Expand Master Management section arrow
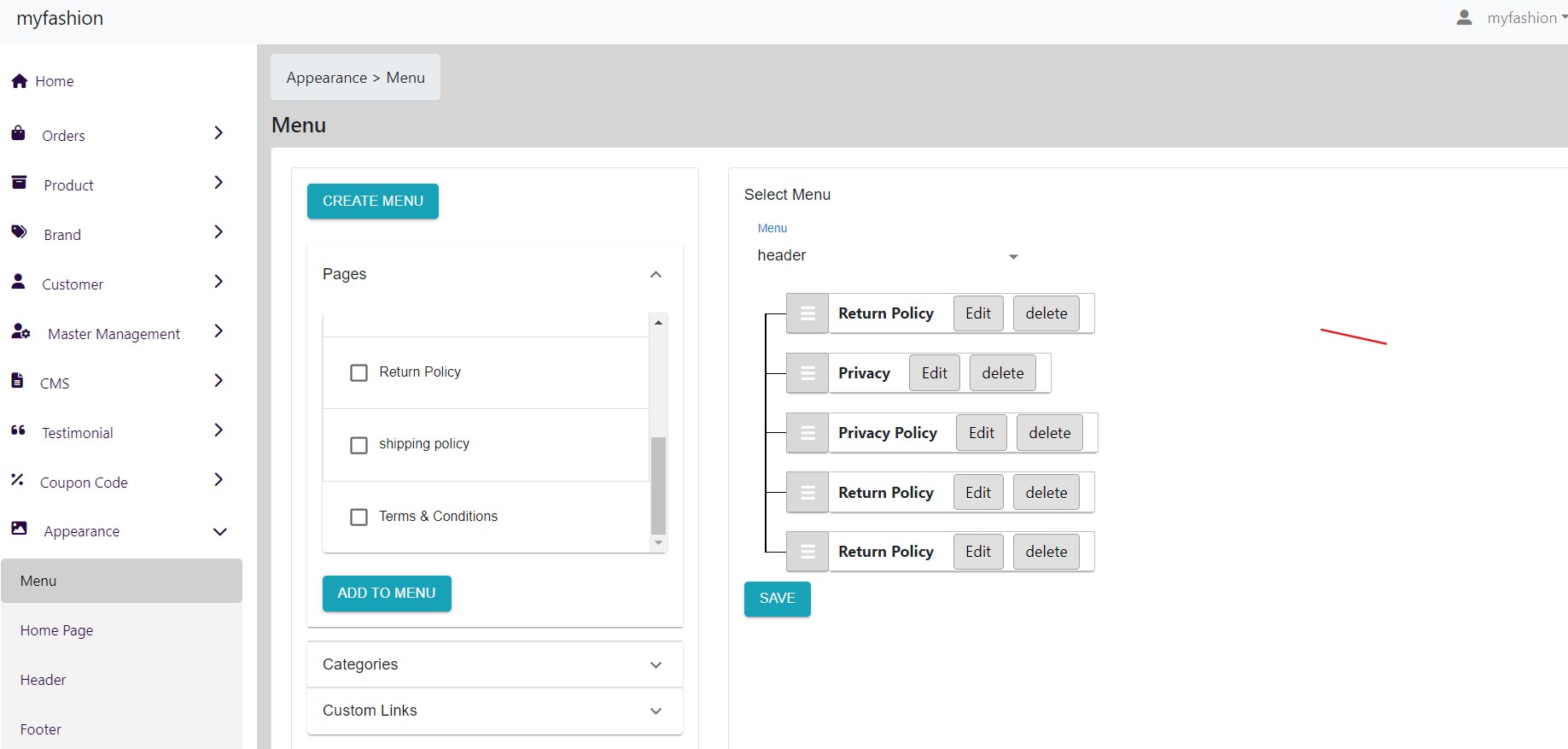This screenshot has width=1568, height=749. [219, 331]
